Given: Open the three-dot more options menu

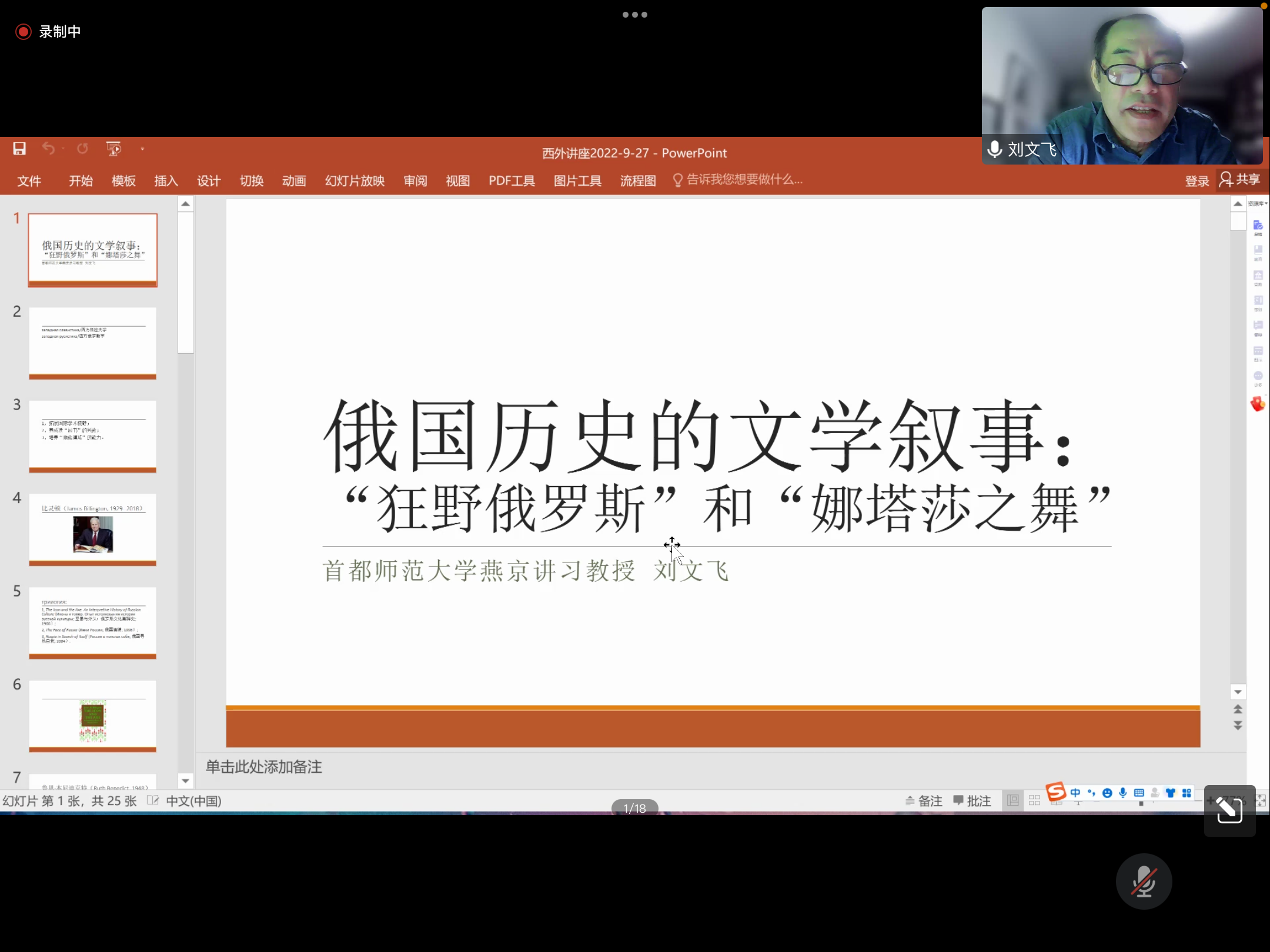Looking at the screenshot, I should point(634,15).
